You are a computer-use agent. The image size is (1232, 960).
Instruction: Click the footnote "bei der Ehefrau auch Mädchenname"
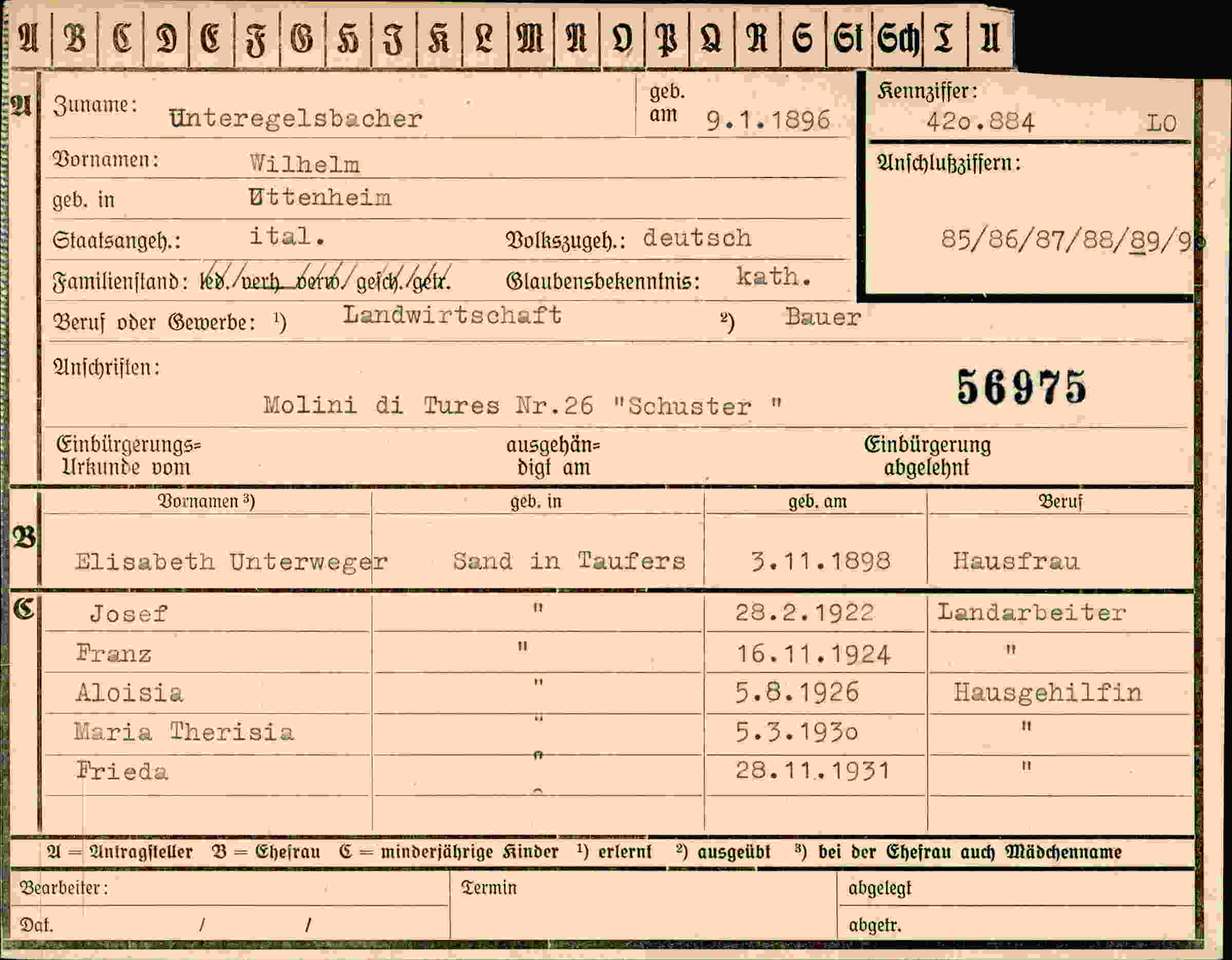tap(970, 852)
